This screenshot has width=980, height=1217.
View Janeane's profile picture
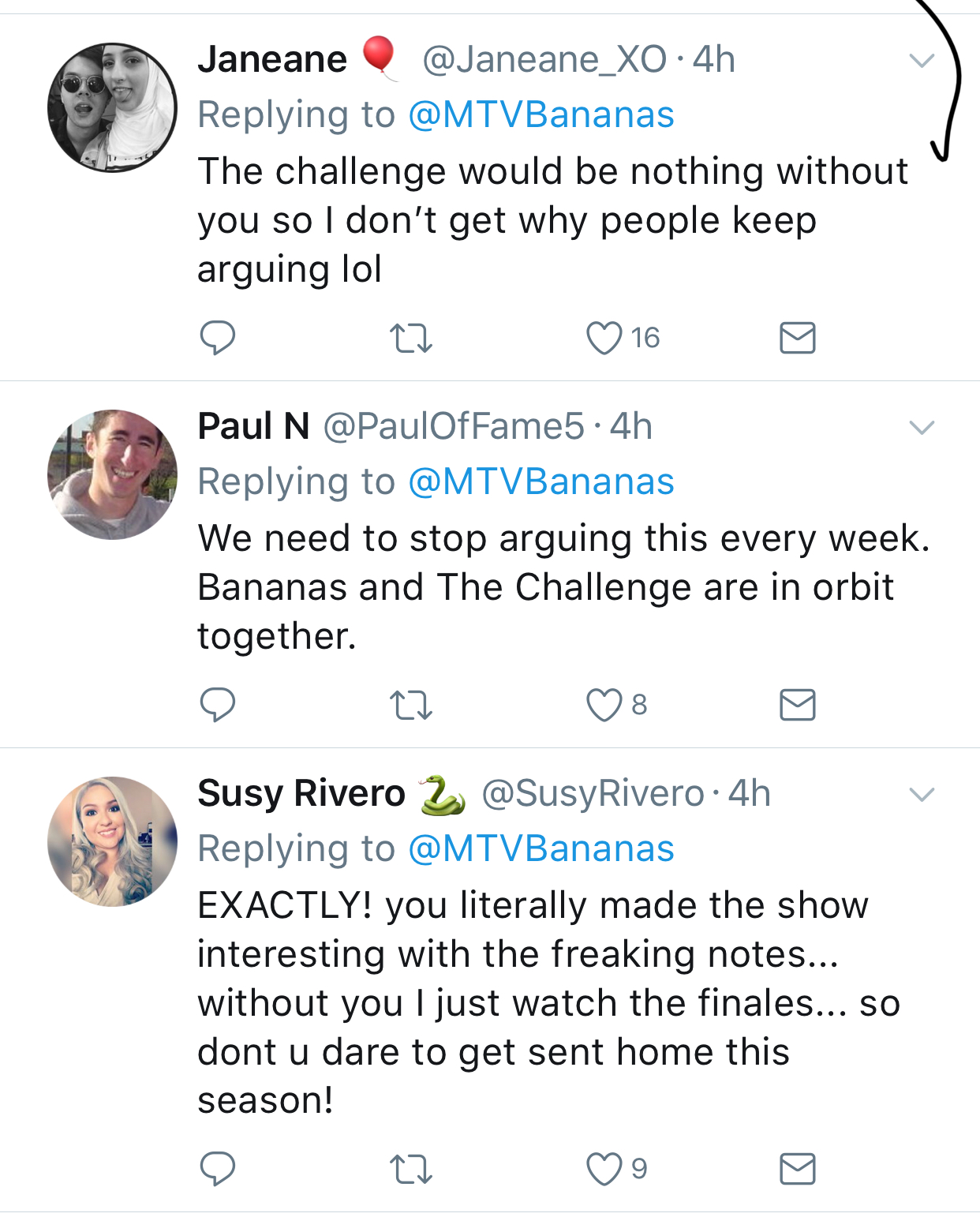coord(112,107)
